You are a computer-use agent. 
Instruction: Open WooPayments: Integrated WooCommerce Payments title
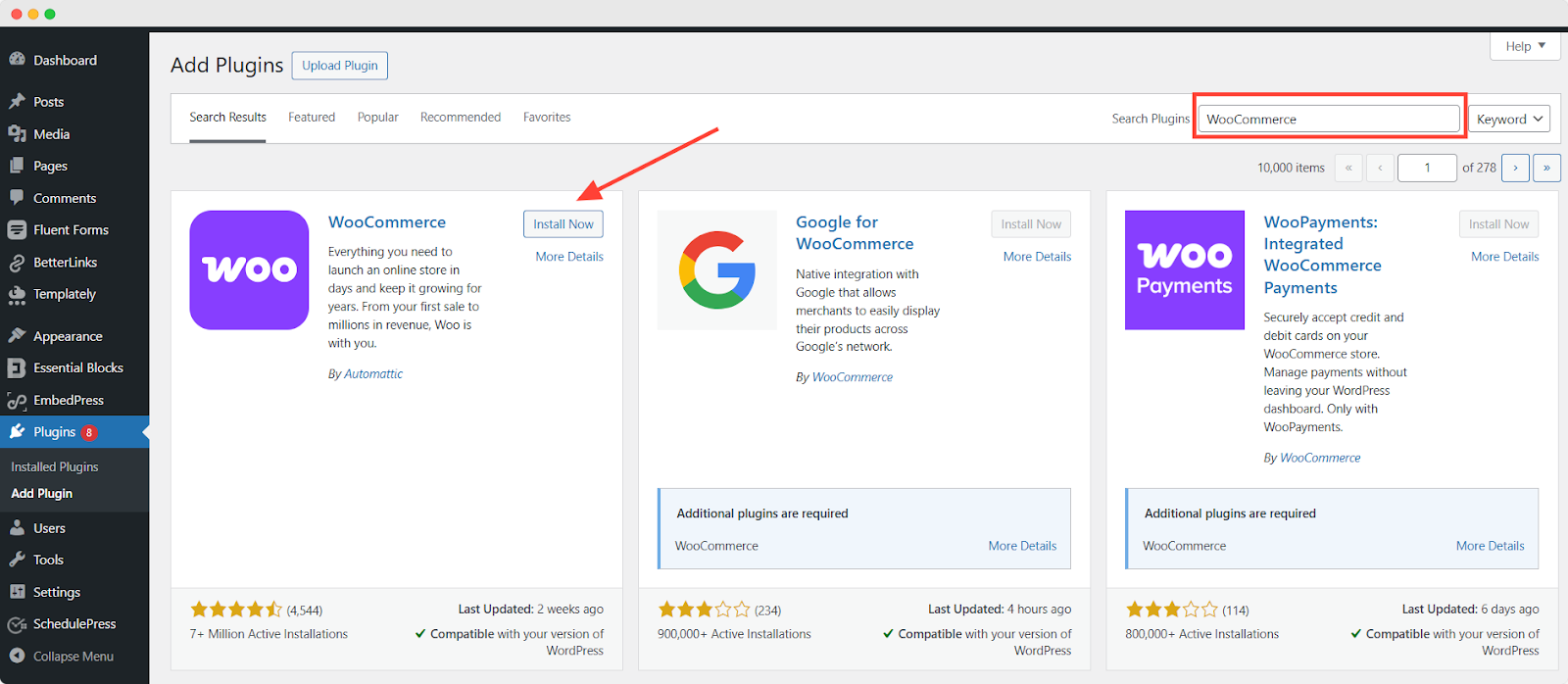tap(1323, 255)
